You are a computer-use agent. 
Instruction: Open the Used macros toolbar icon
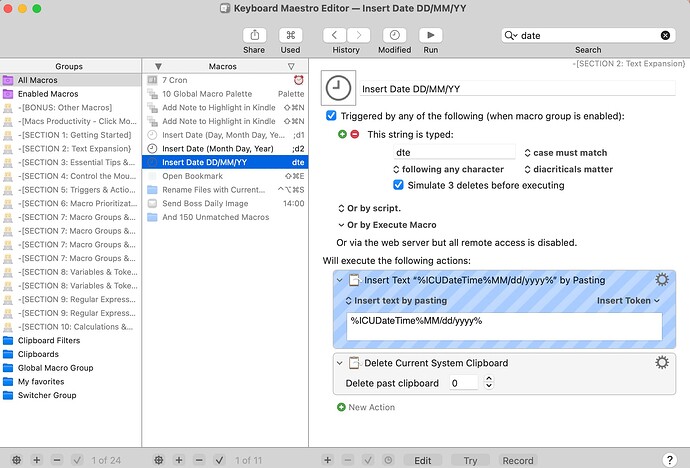(x=290, y=34)
